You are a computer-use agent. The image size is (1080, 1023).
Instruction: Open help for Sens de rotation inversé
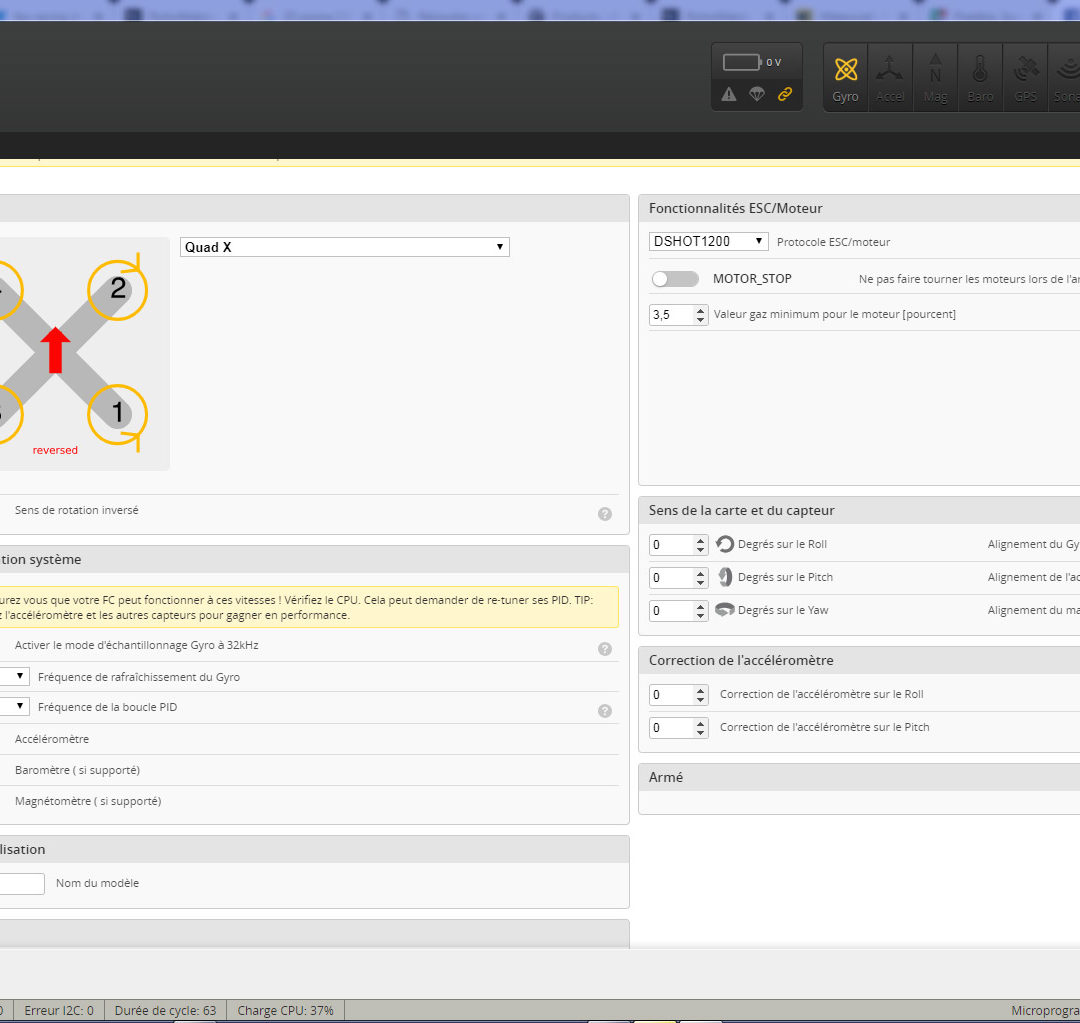tap(605, 514)
